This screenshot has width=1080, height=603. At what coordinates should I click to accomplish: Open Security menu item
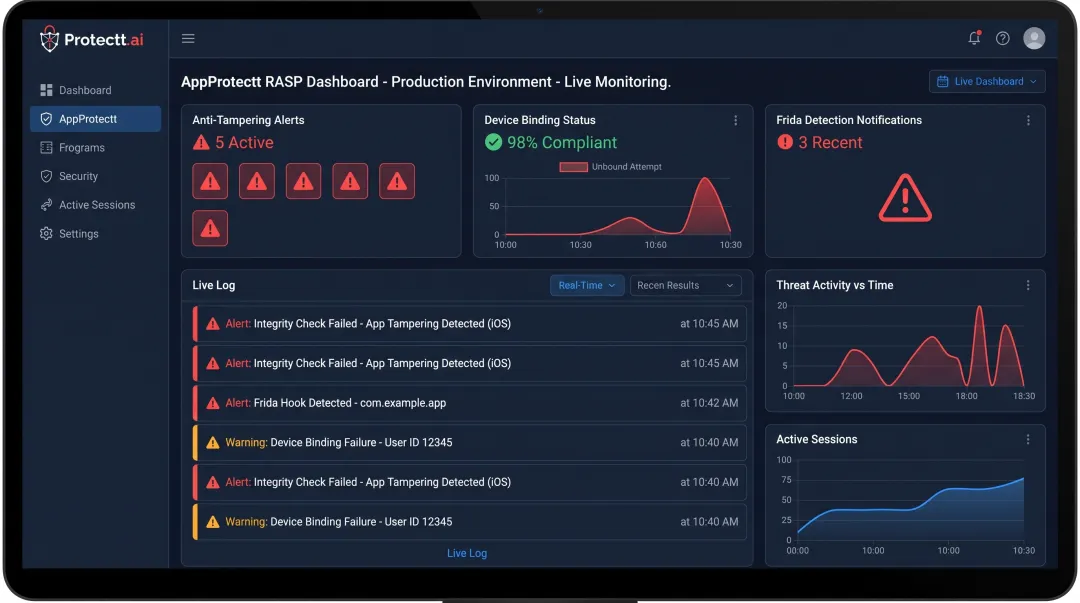(x=95, y=176)
